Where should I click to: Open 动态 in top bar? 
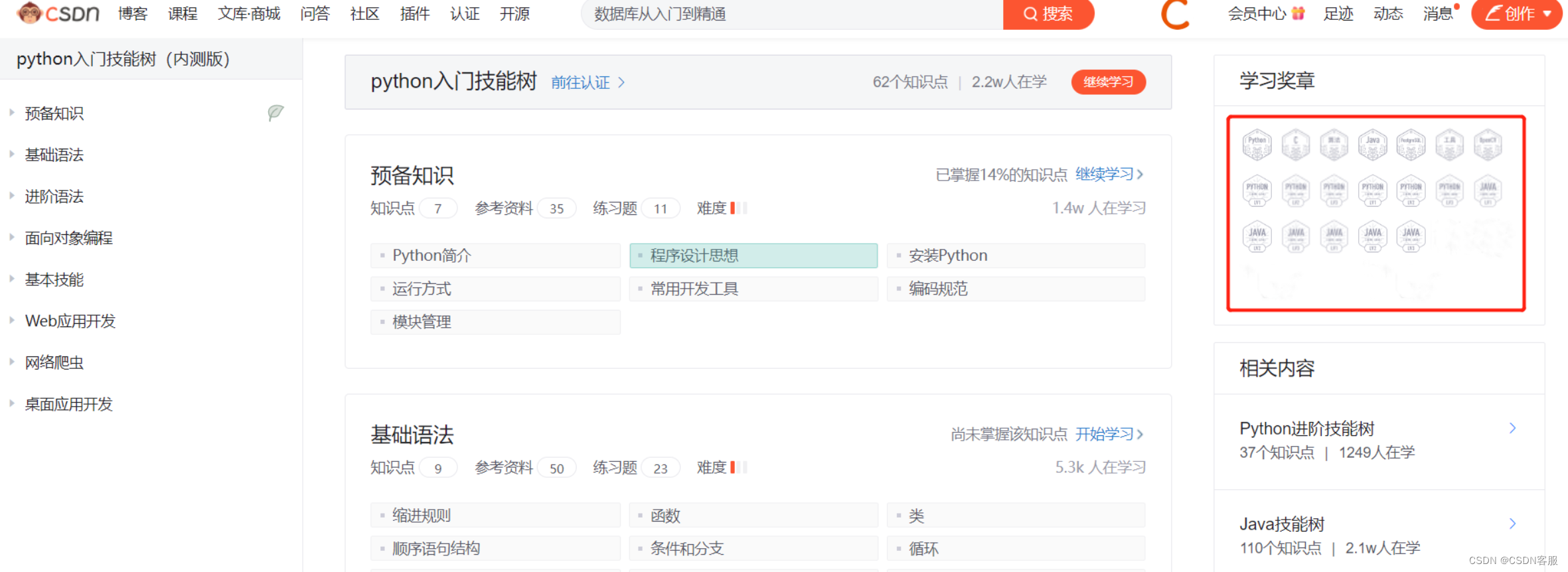coord(1388,13)
